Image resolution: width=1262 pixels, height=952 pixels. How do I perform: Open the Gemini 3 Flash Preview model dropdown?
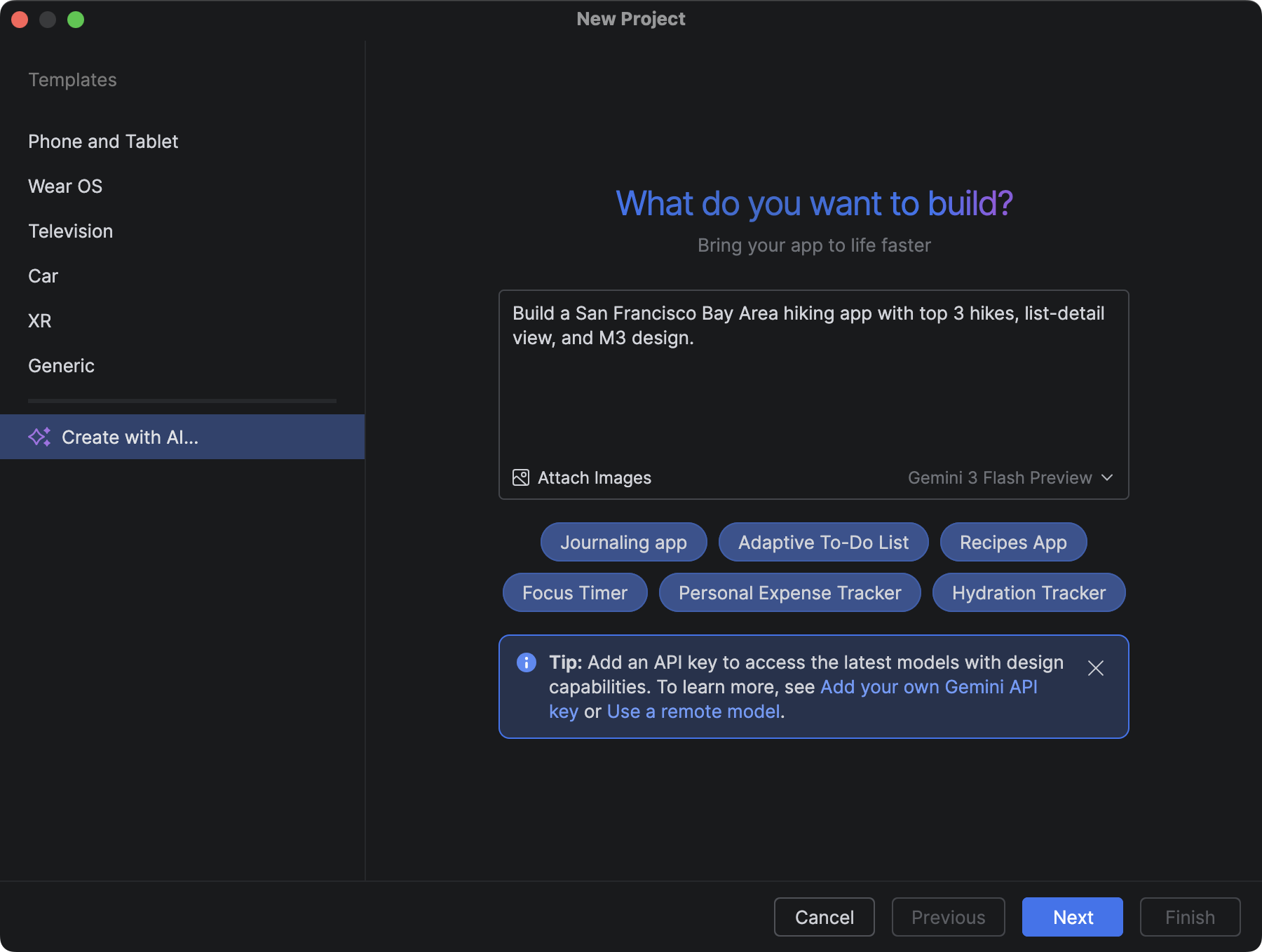[1012, 477]
